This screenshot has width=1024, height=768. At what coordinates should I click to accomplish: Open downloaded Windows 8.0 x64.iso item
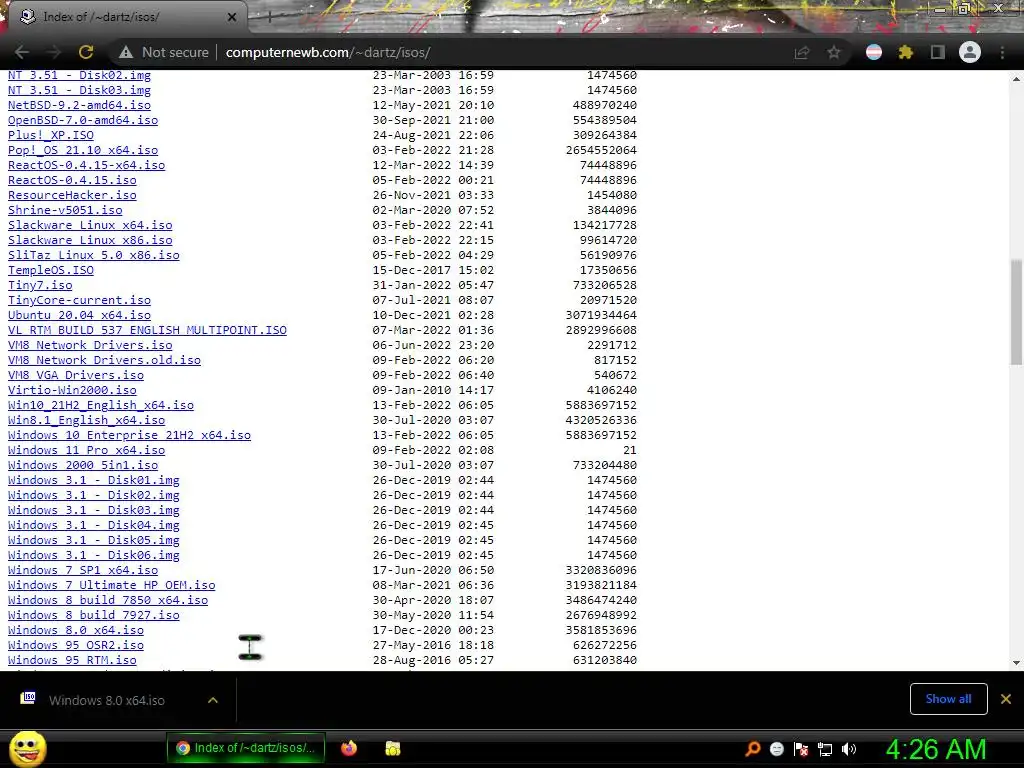point(106,700)
